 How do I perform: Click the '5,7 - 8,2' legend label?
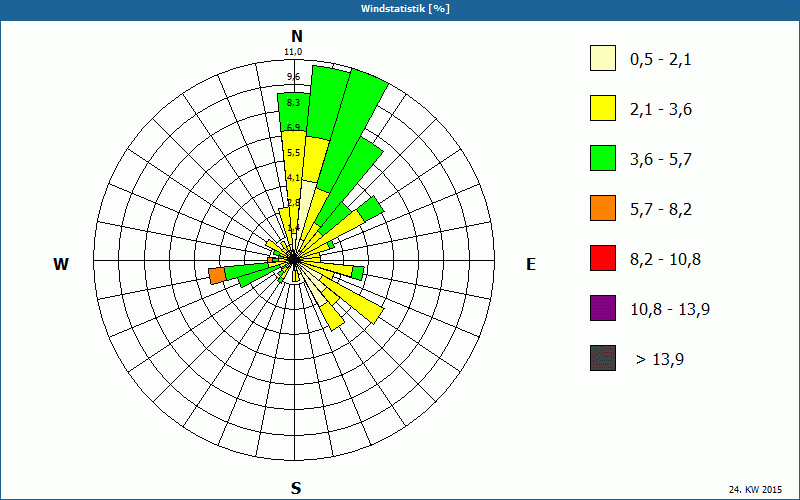click(x=661, y=210)
